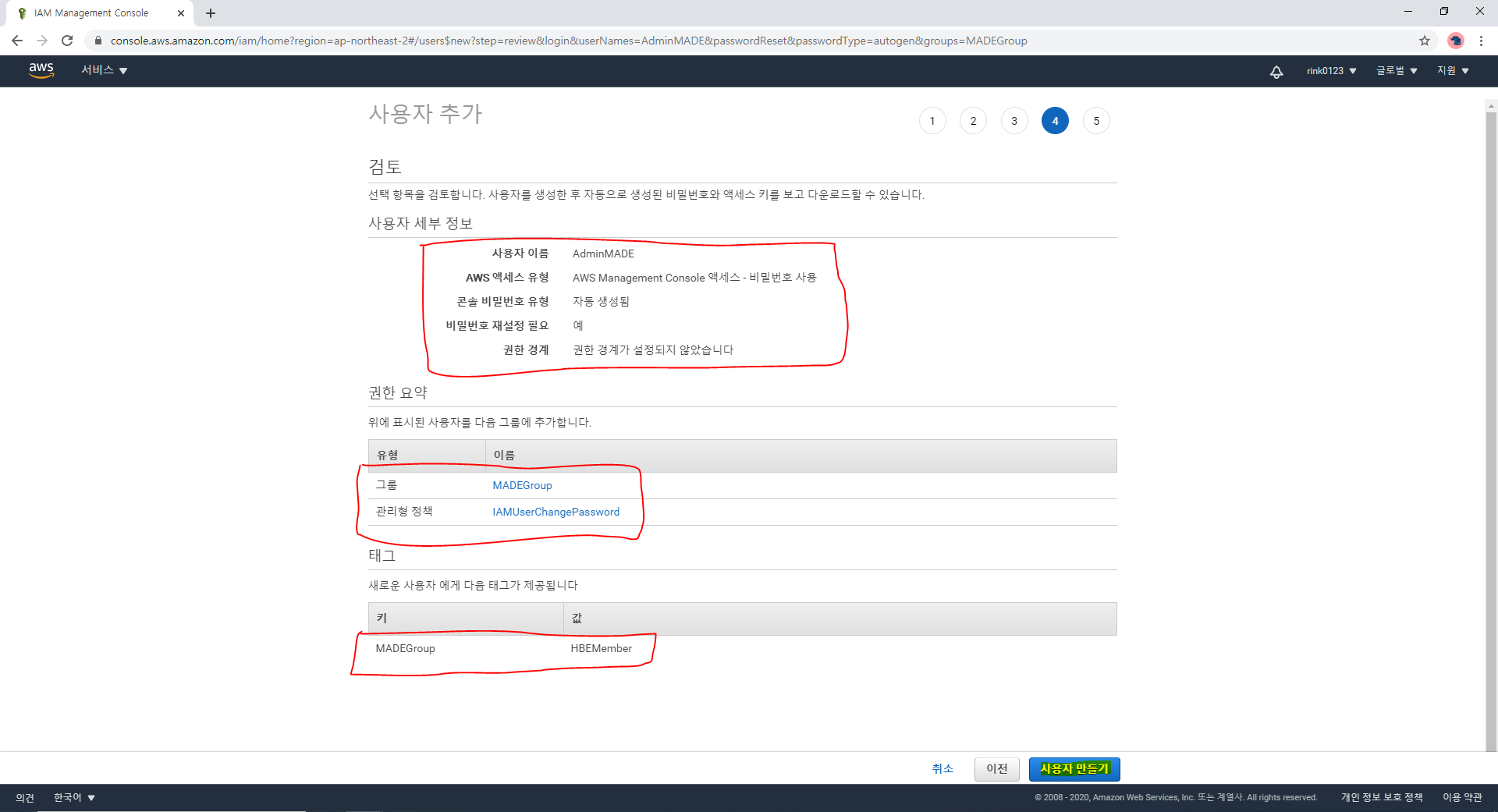Image resolution: width=1498 pixels, height=812 pixels.
Task: Open the MADEGroup group link
Action: pyautogui.click(x=522, y=485)
